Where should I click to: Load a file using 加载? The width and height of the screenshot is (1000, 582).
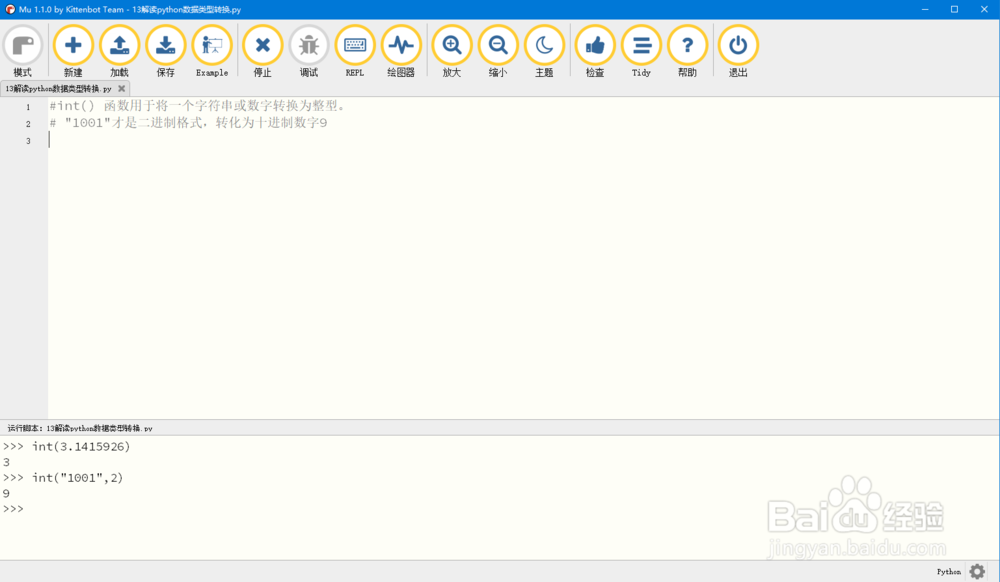coord(119,51)
